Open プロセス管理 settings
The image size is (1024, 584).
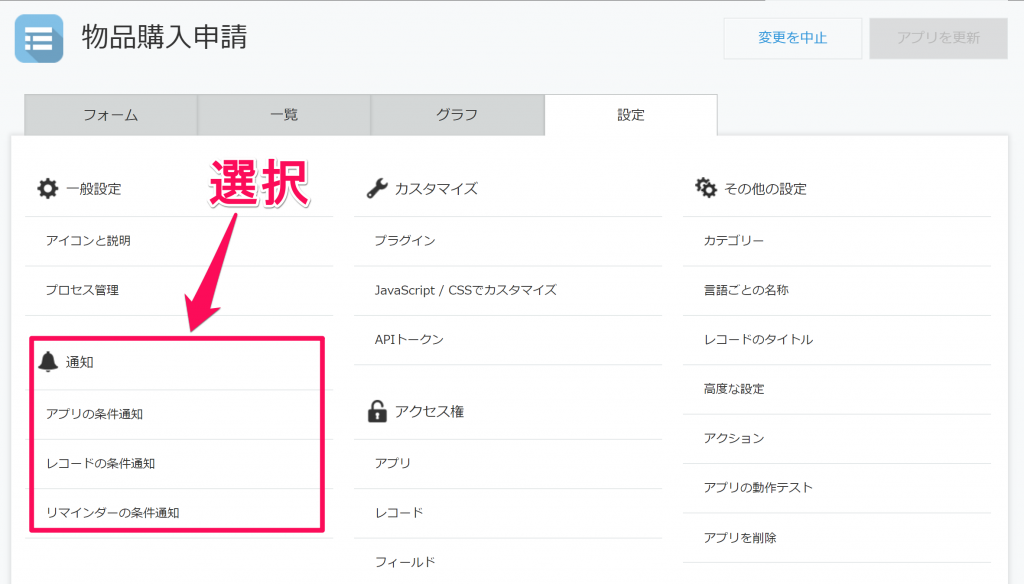[82, 290]
